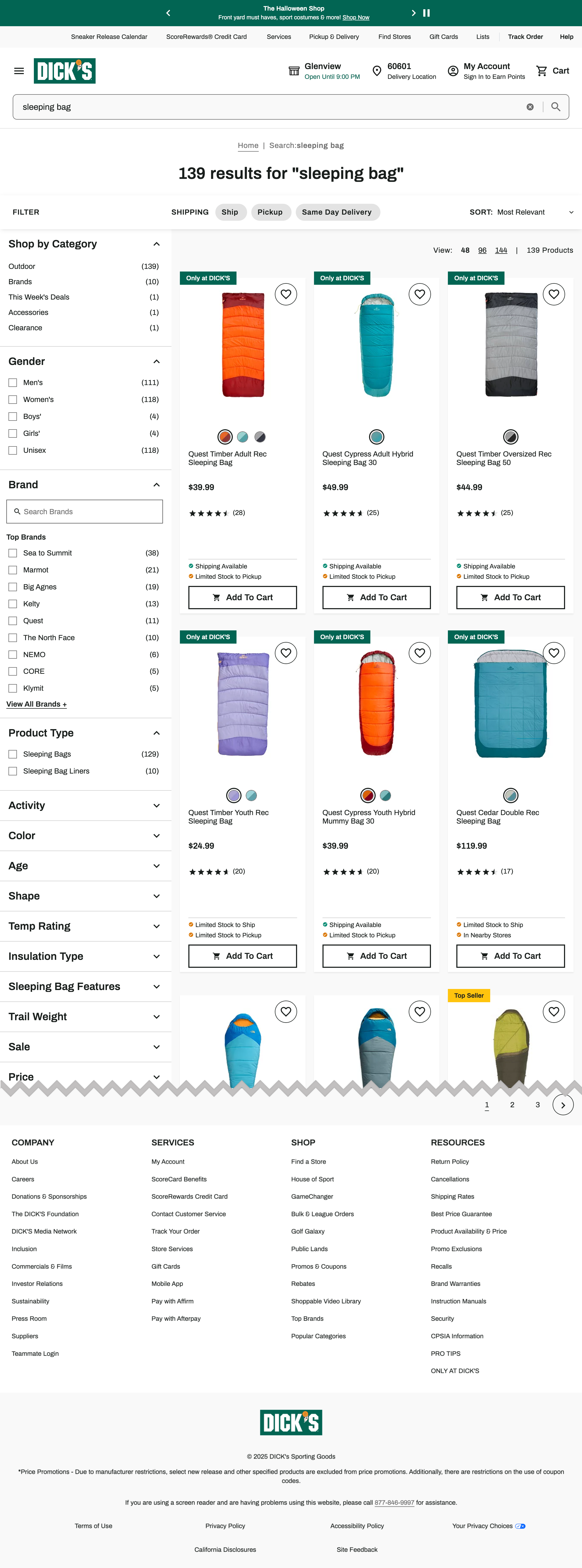This screenshot has width=582, height=1568.
Task: Open Track Order in top menu
Action: (525, 37)
